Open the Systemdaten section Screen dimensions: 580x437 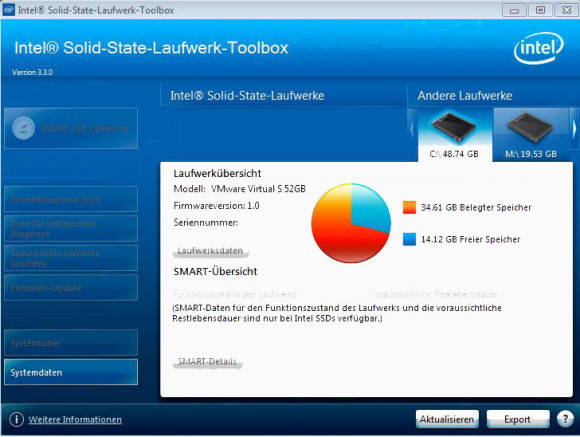click(x=71, y=372)
